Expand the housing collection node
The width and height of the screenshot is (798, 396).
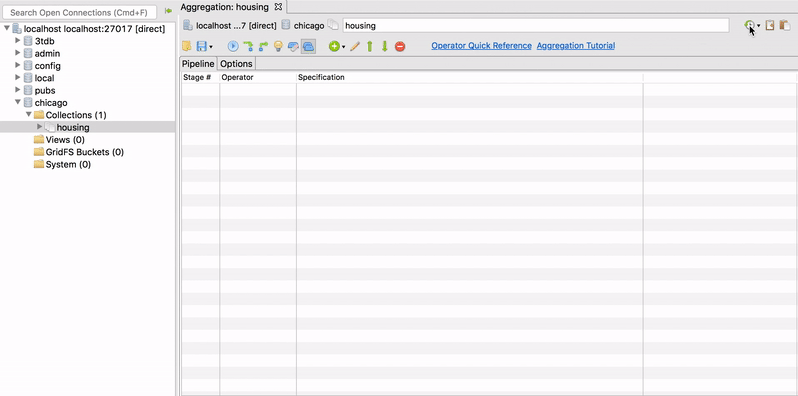click(40, 127)
